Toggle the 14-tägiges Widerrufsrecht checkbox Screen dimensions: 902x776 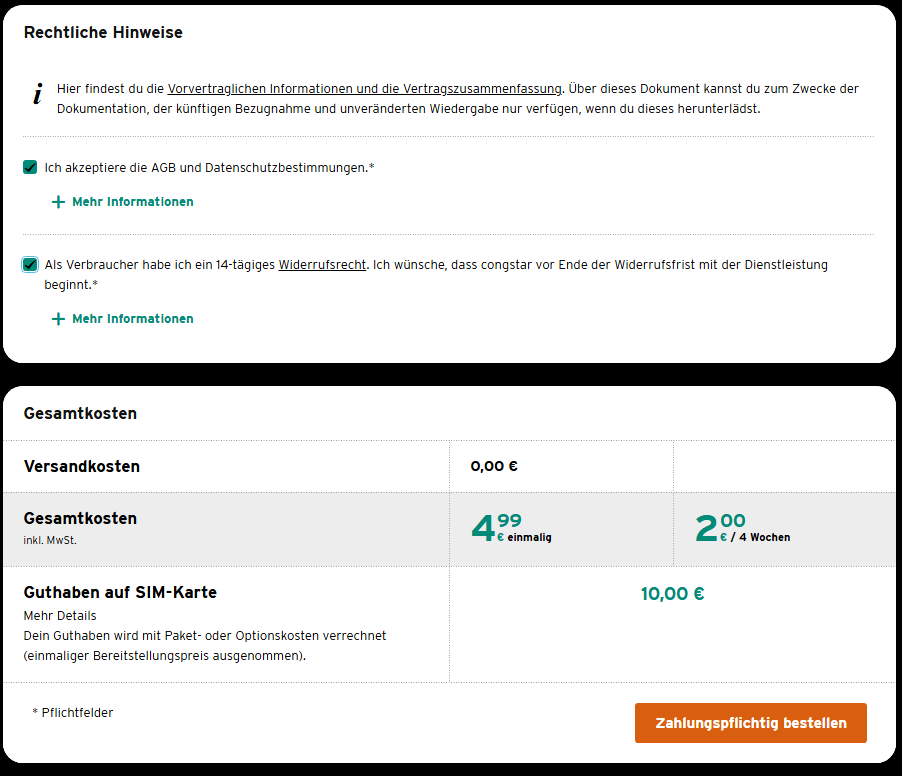(x=30, y=265)
